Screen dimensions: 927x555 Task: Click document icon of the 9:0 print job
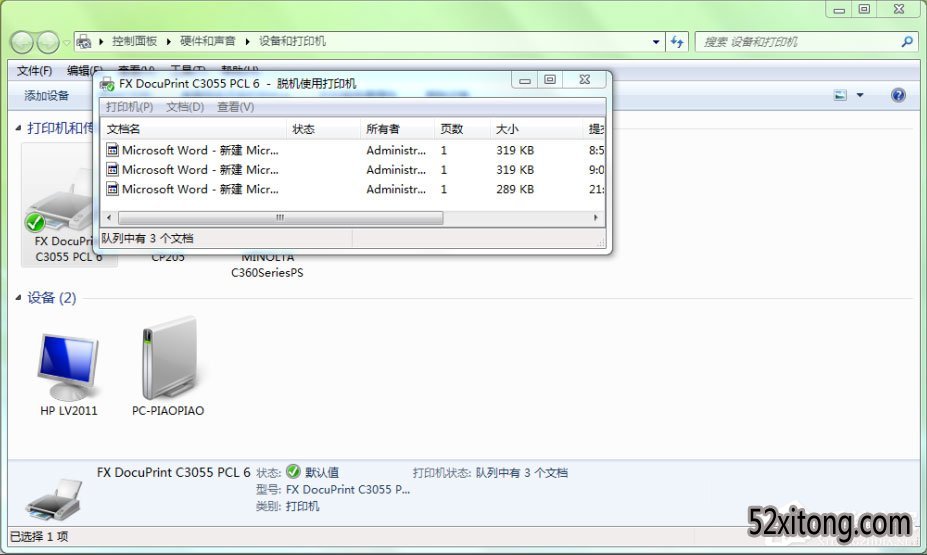[112, 170]
